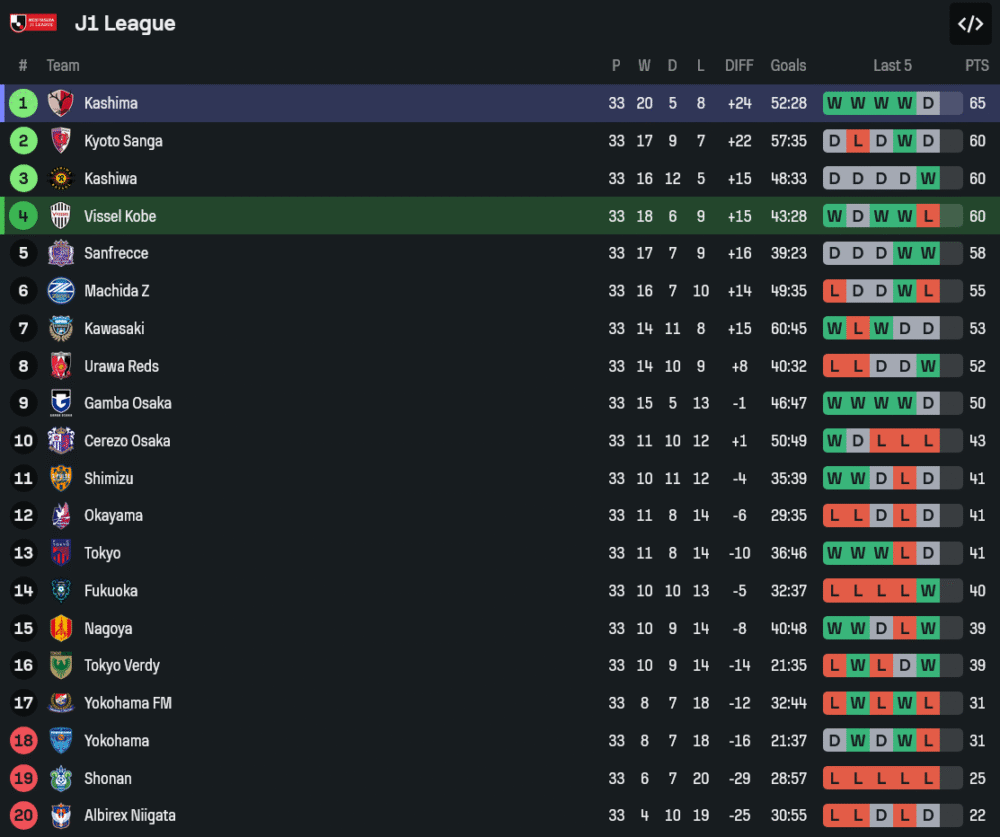Click the Kawasaki team crest

pos(61,328)
